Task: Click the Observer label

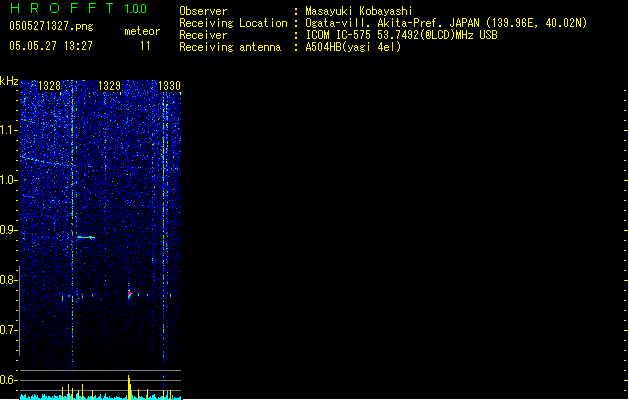Action: coord(203,11)
